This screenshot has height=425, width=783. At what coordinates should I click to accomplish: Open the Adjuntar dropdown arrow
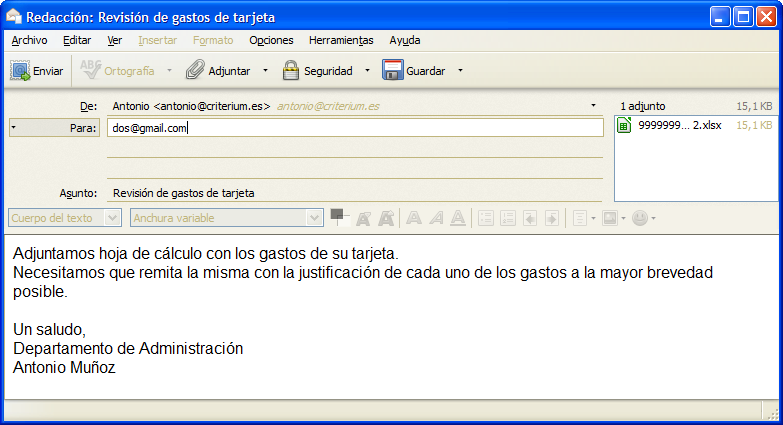coord(265,70)
